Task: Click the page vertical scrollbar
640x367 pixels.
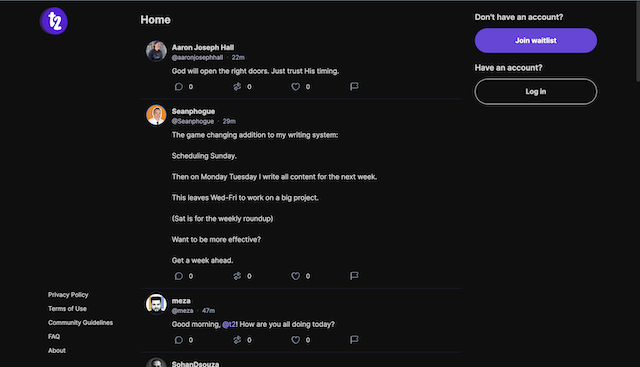Action: (x=638, y=41)
